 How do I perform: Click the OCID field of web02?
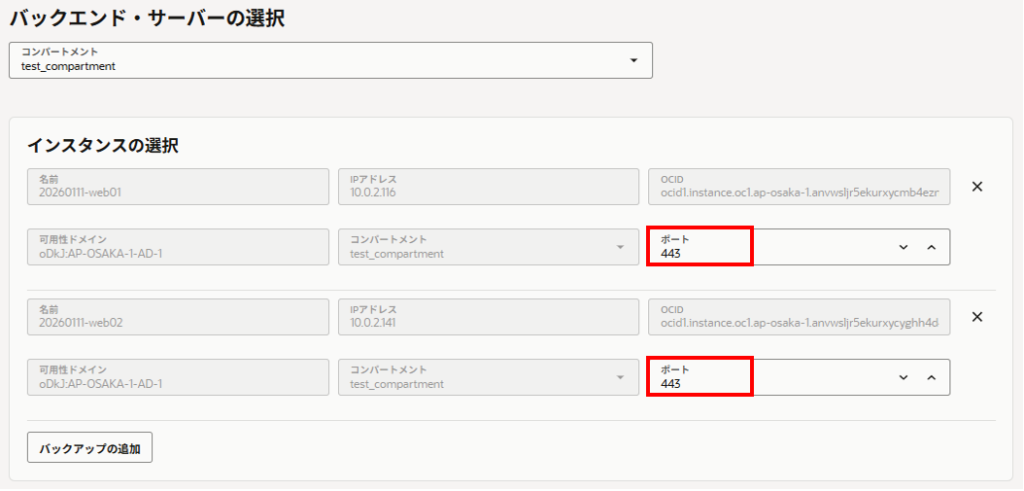coord(799,317)
